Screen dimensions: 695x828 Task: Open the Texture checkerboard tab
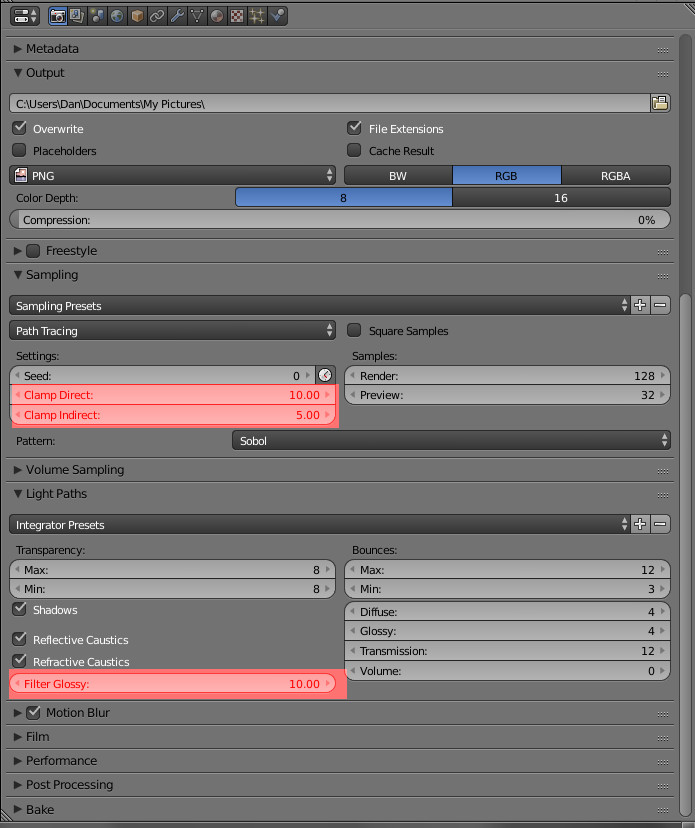click(x=237, y=16)
